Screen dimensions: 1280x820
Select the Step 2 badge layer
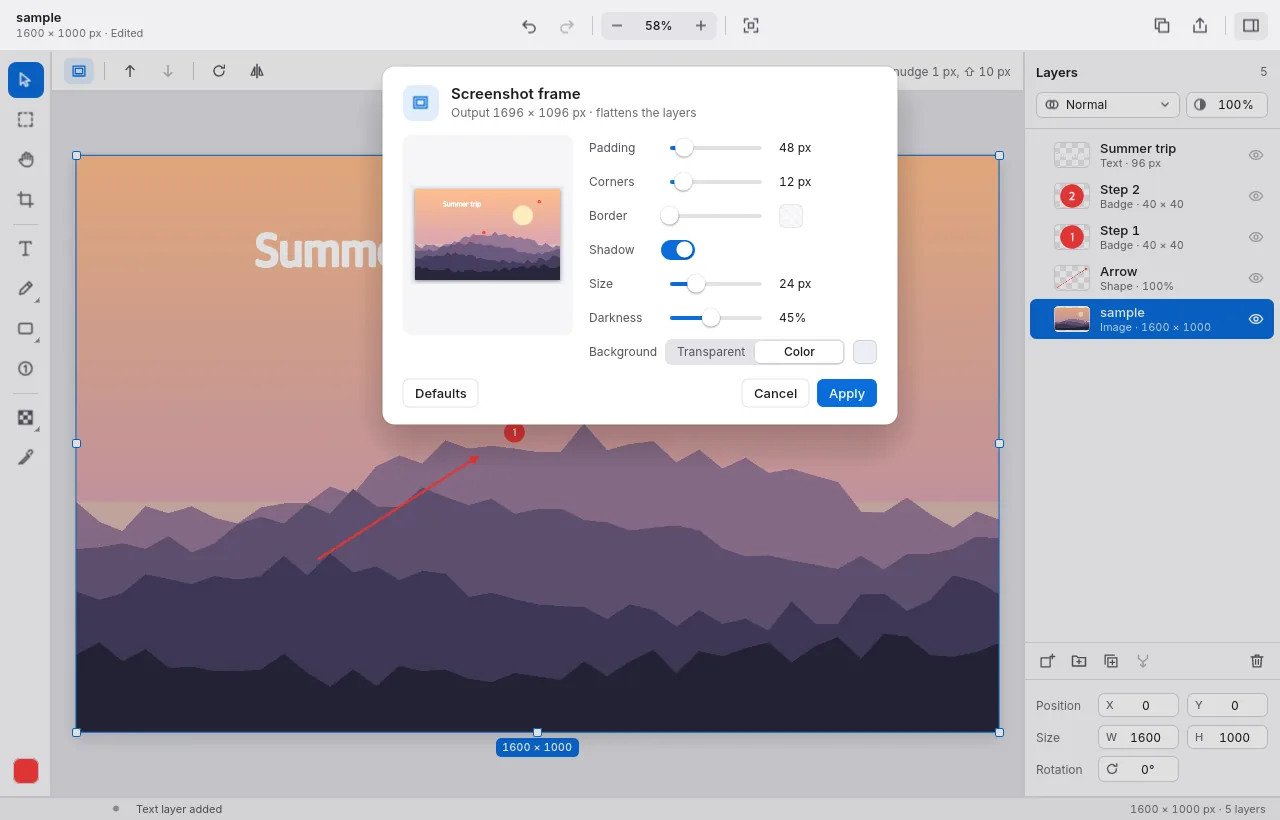pyautogui.click(x=1152, y=196)
